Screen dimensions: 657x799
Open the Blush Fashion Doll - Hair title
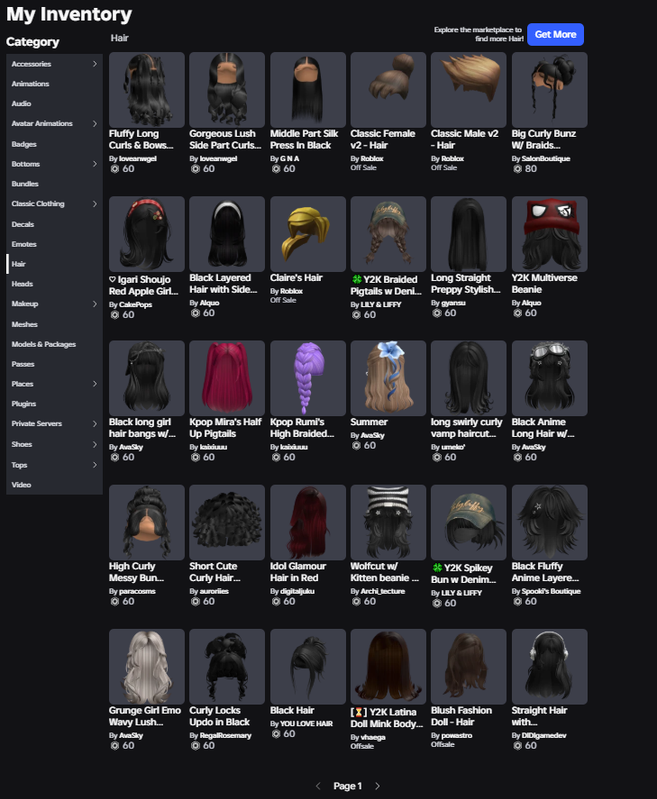[x=461, y=716]
